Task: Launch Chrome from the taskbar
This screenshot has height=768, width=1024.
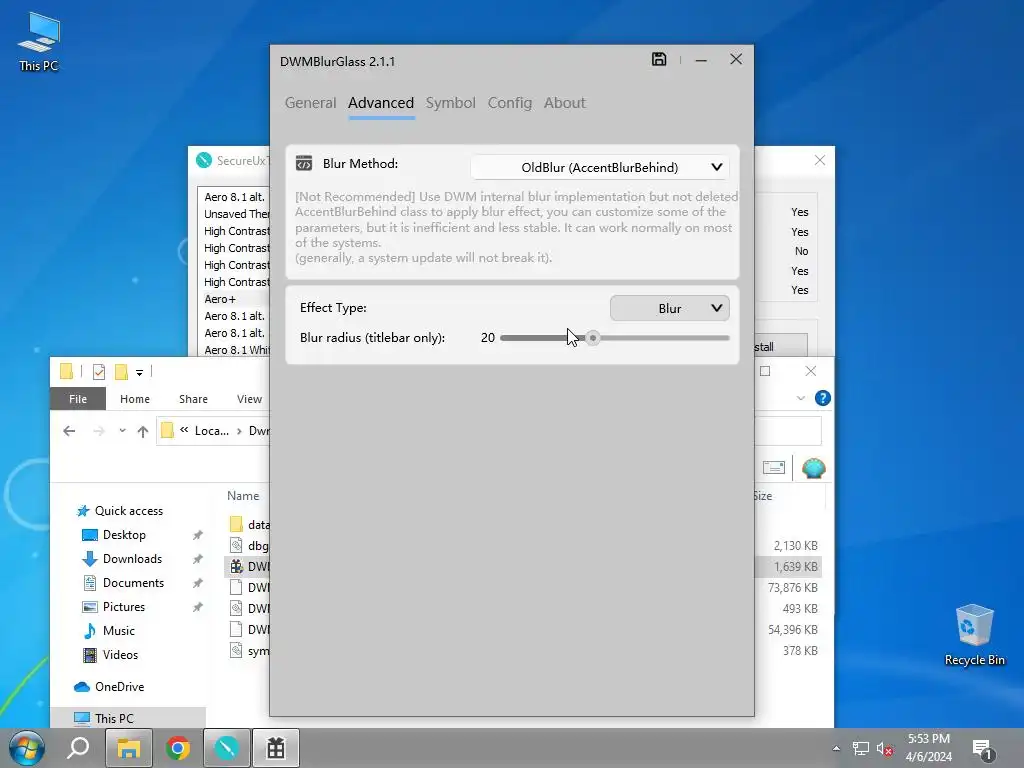Action: pos(178,748)
